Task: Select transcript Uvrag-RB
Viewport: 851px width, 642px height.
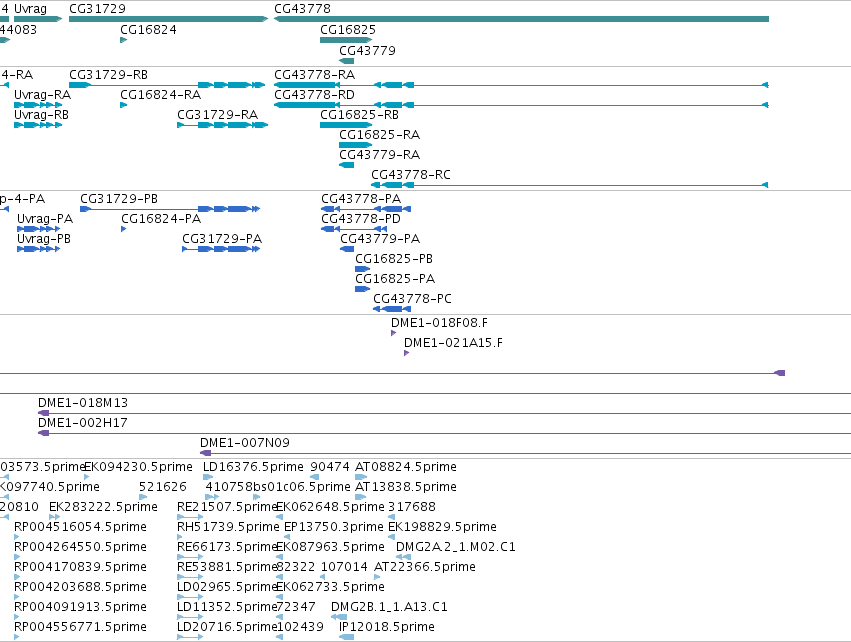Action: tap(38, 125)
